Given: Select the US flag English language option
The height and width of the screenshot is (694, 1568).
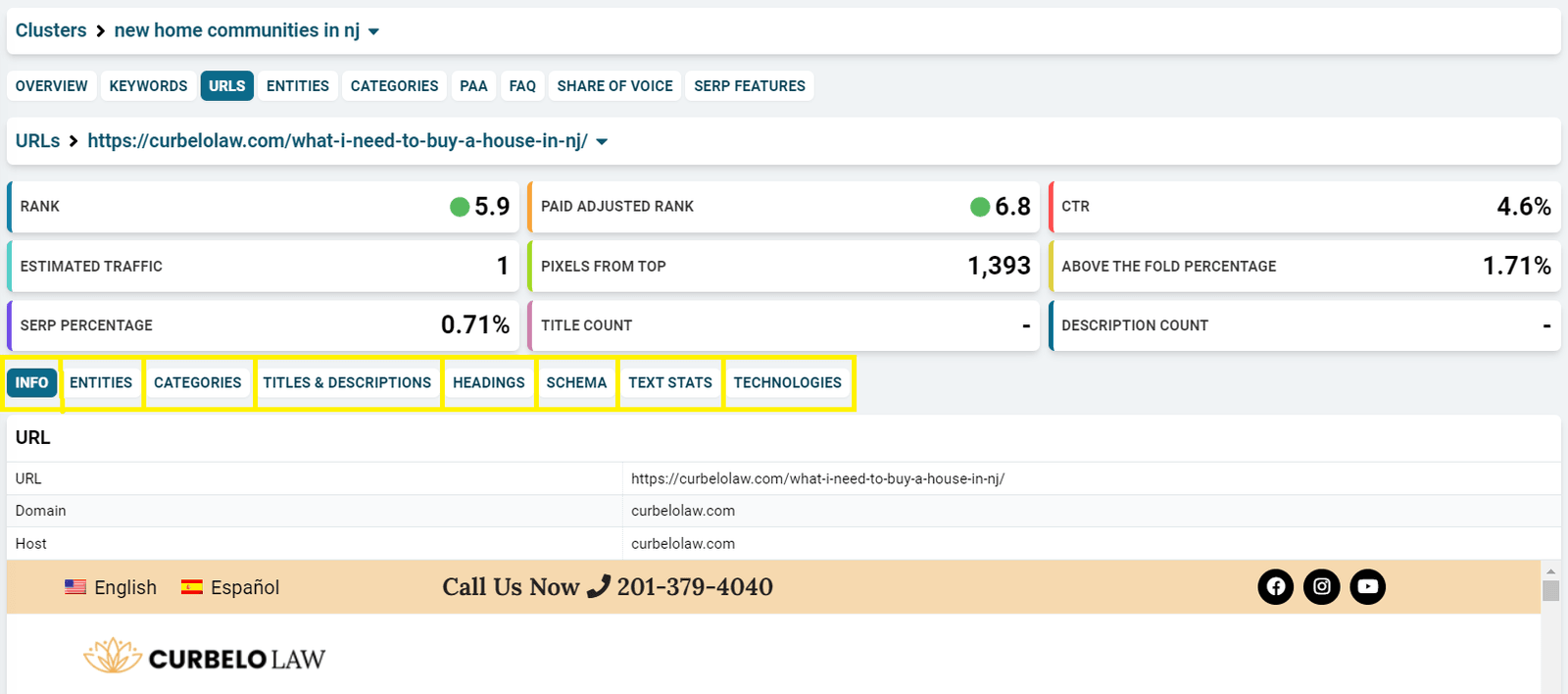Looking at the screenshot, I should point(111,587).
